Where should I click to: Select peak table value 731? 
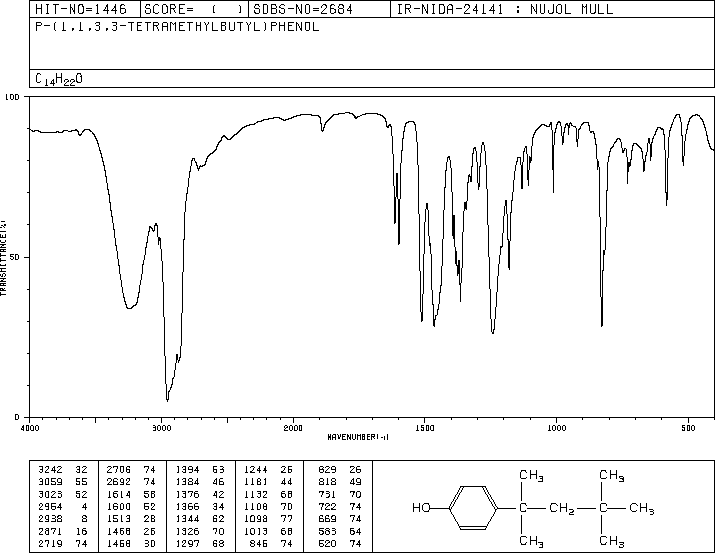tap(327, 495)
